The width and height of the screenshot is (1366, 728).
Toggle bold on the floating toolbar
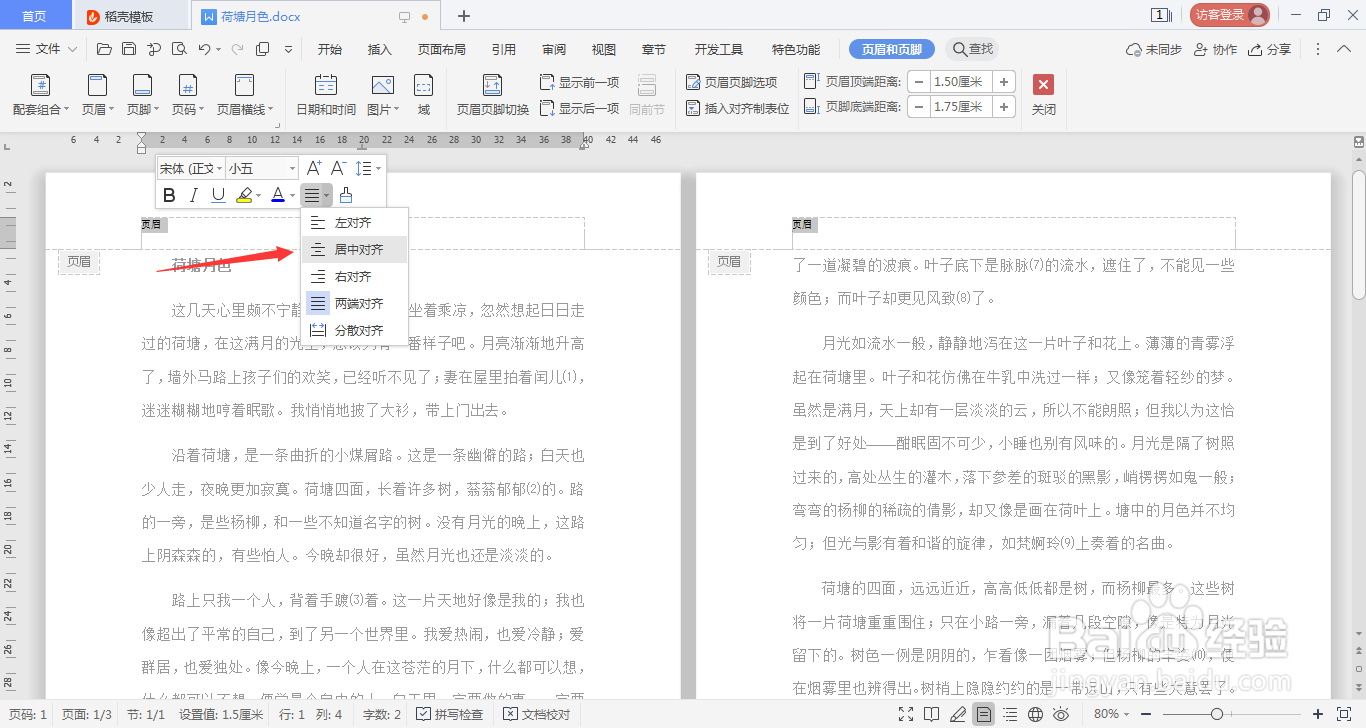pyautogui.click(x=168, y=194)
